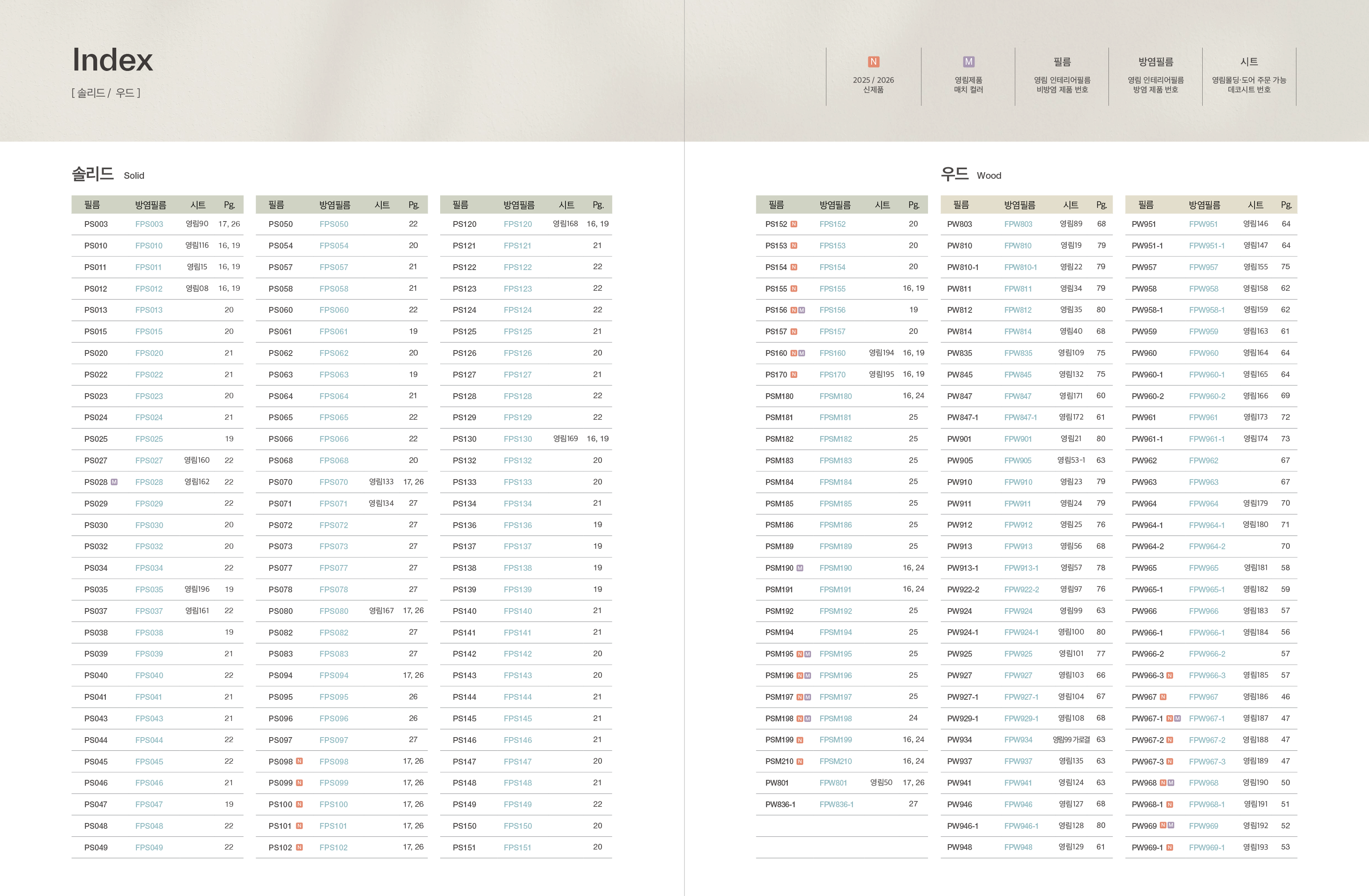Click the 시트 legend heading in header
Viewport: 1369px width, 896px height.
click(x=1249, y=61)
